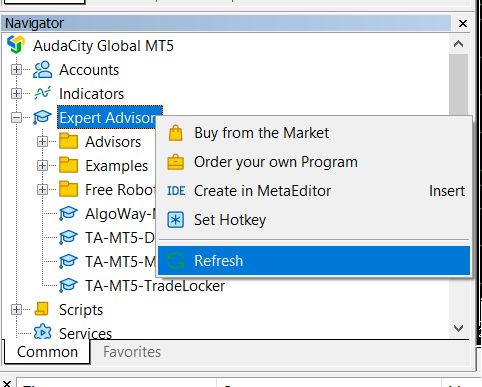Select the Advisors folder label

[113, 142]
